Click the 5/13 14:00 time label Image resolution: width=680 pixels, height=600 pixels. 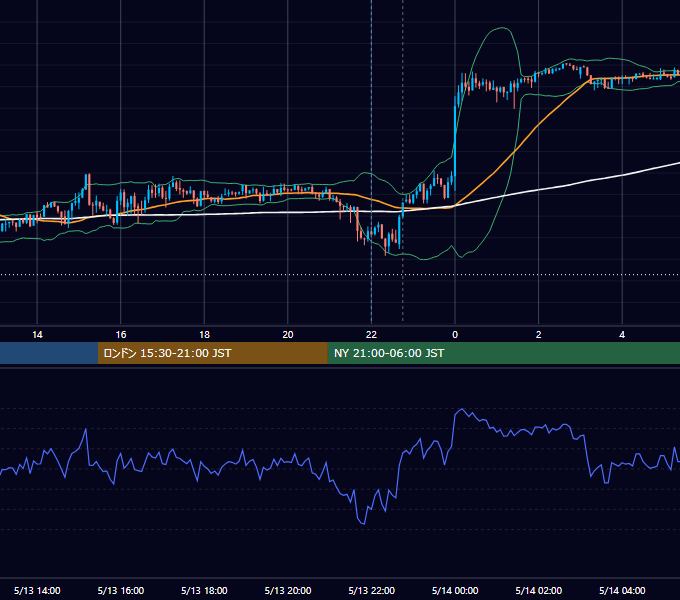click(x=37, y=590)
